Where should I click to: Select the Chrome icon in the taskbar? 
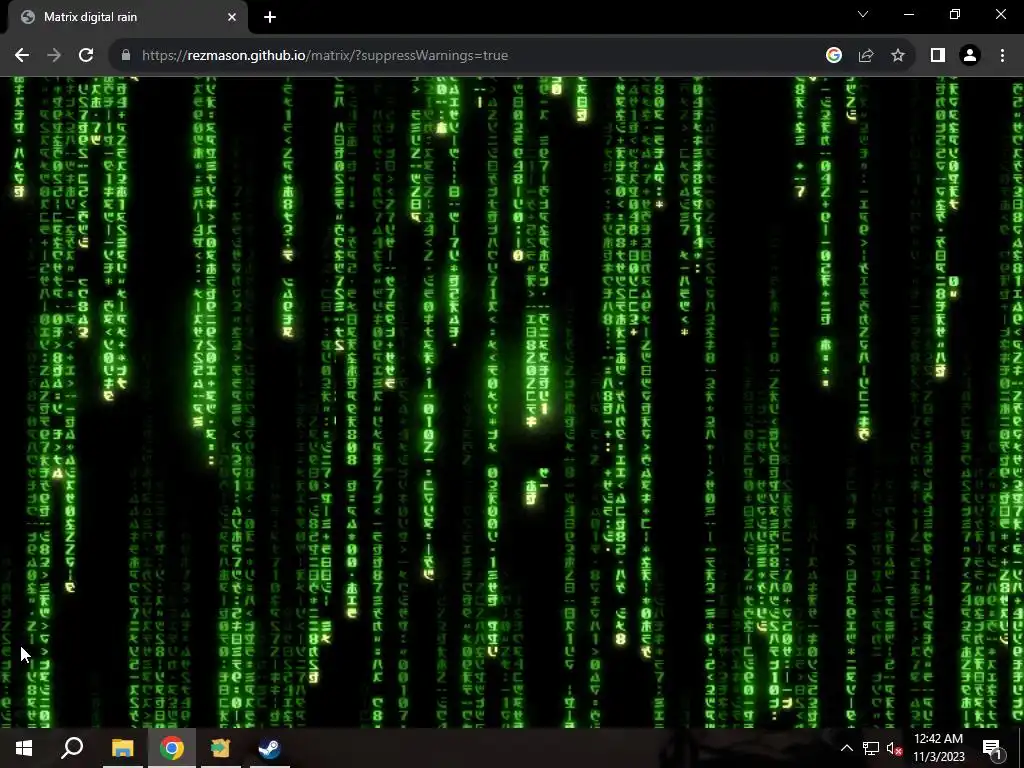172,748
